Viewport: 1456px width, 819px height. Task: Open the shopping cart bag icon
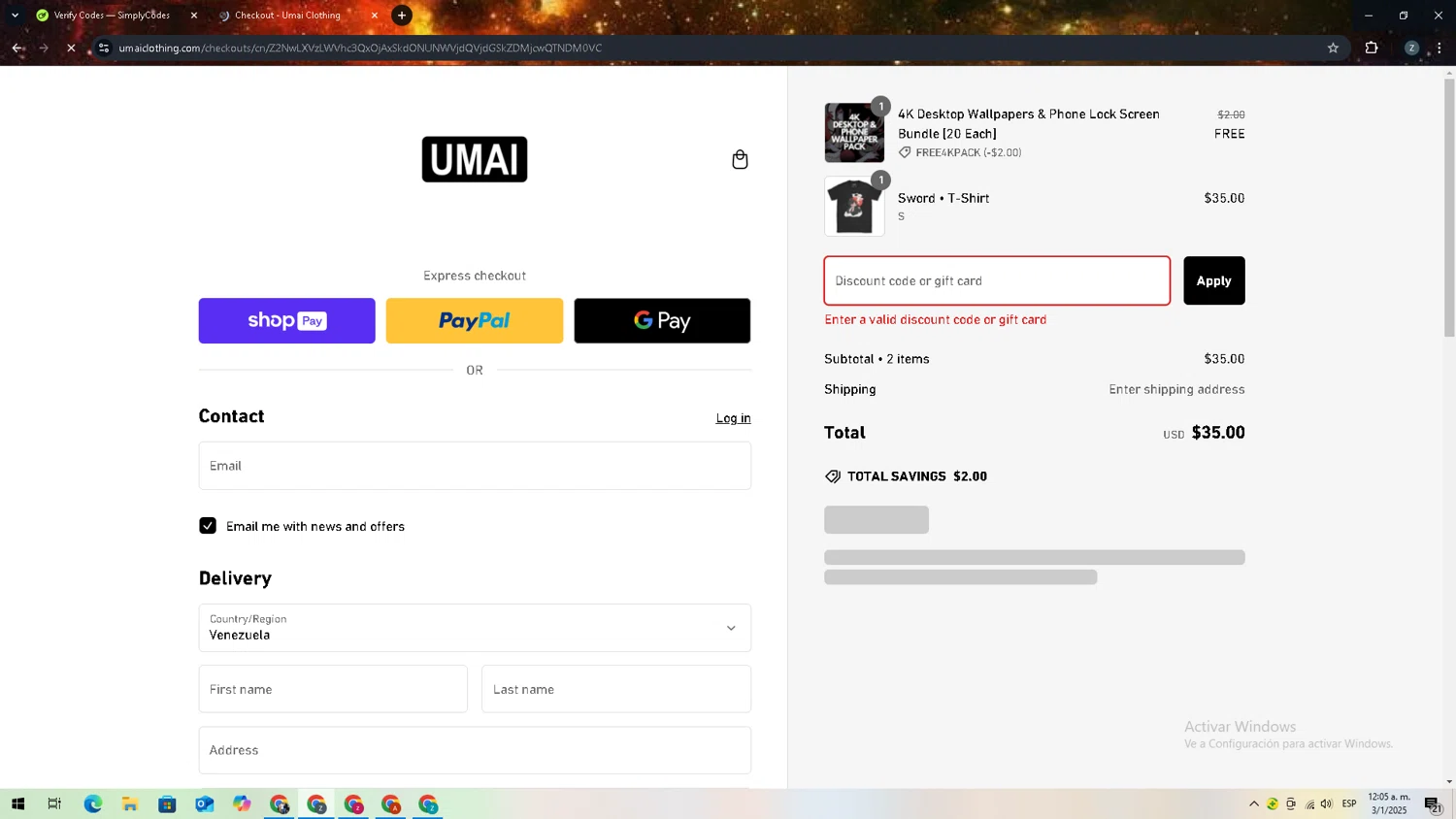pos(740,159)
